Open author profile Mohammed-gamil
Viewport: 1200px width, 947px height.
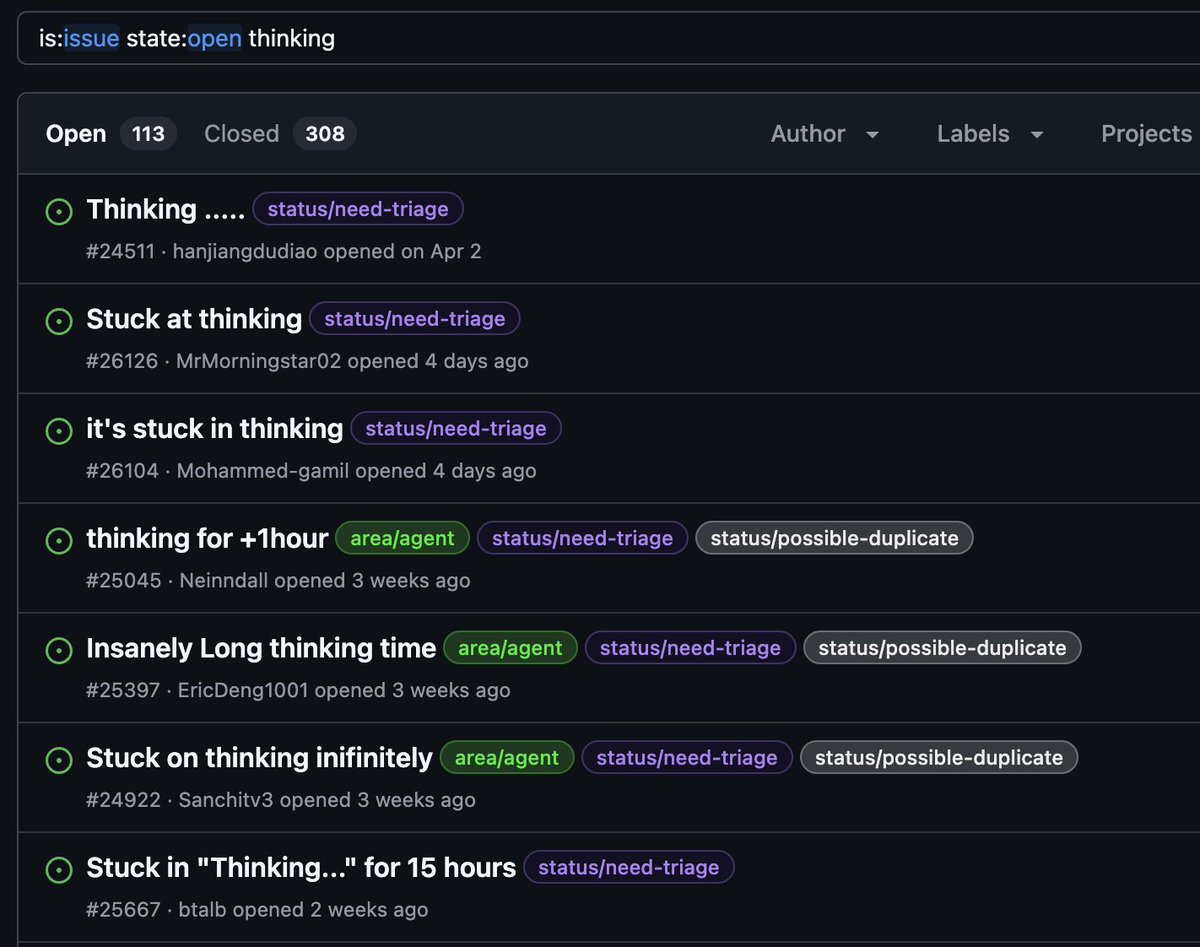pyautogui.click(x=263, y=471)
